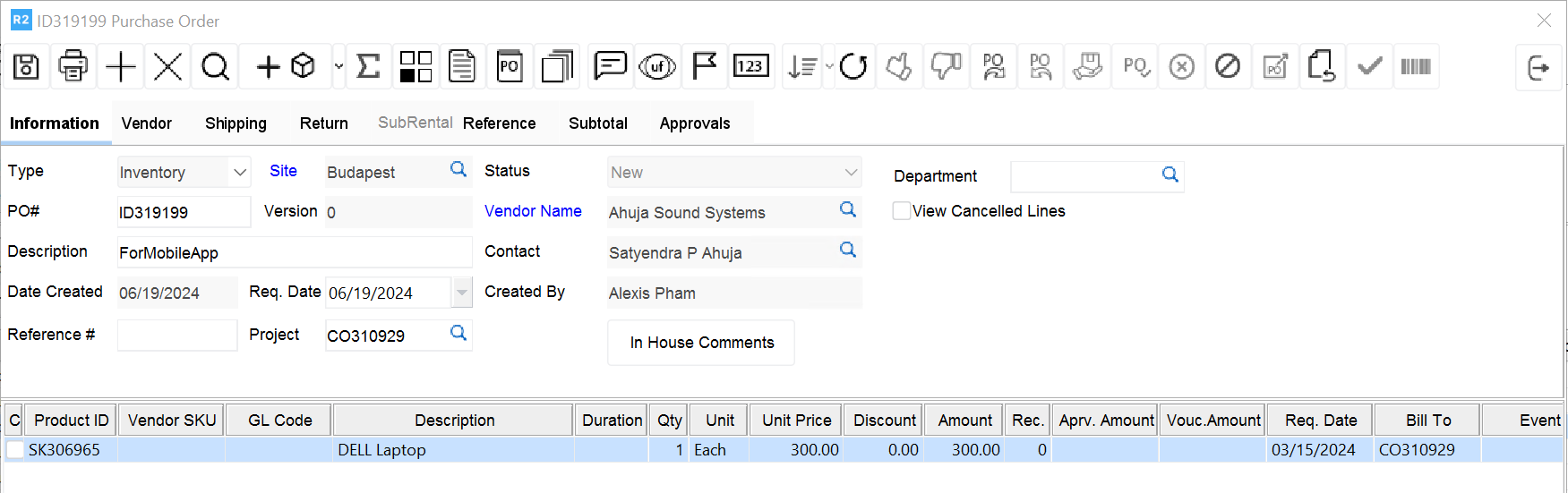Click the Save floppy disk icon
Viewport: 1568px width, 493px height.
click(x=26, y=66)
